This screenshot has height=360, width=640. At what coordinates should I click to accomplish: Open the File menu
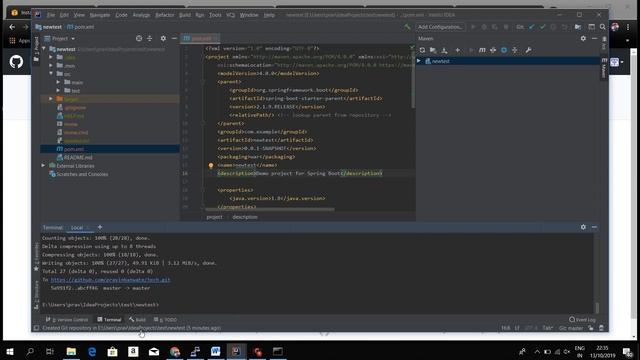[x=51, y=15]
